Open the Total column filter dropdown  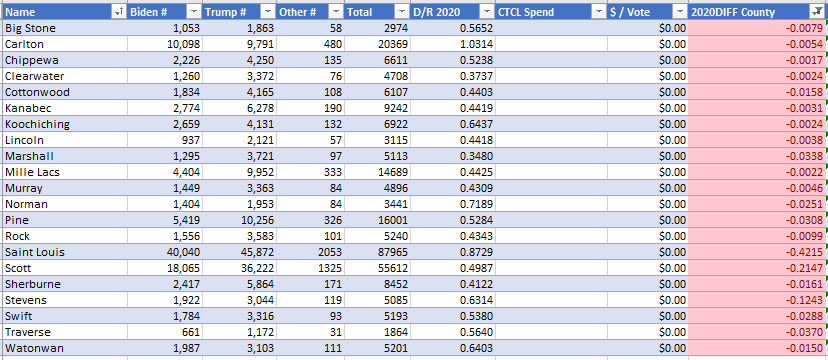[402, 12]
